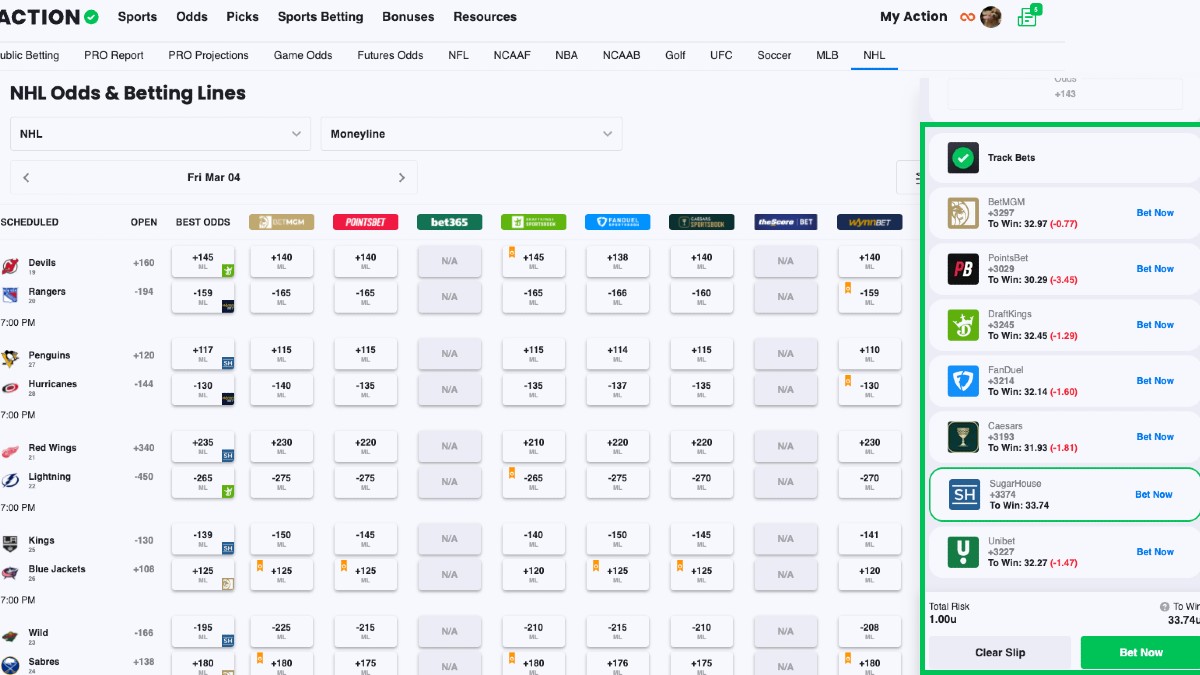
Task: Open the Kings team logo
Action: 10,544
